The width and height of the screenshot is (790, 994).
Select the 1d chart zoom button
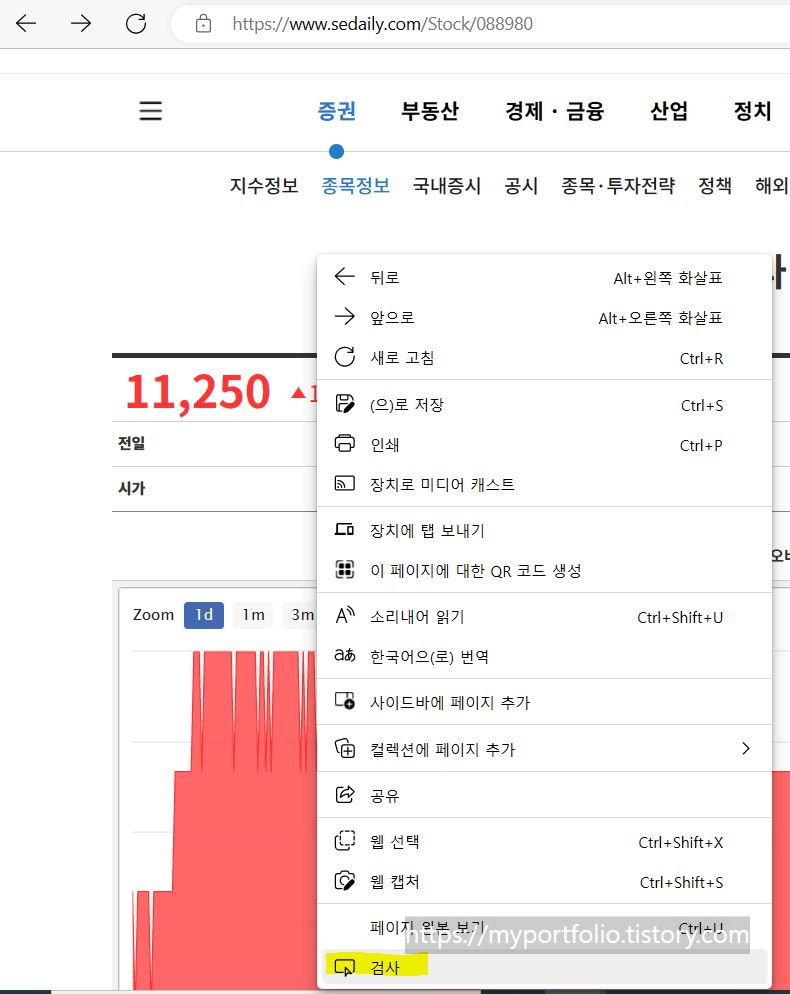pos(204,615)
